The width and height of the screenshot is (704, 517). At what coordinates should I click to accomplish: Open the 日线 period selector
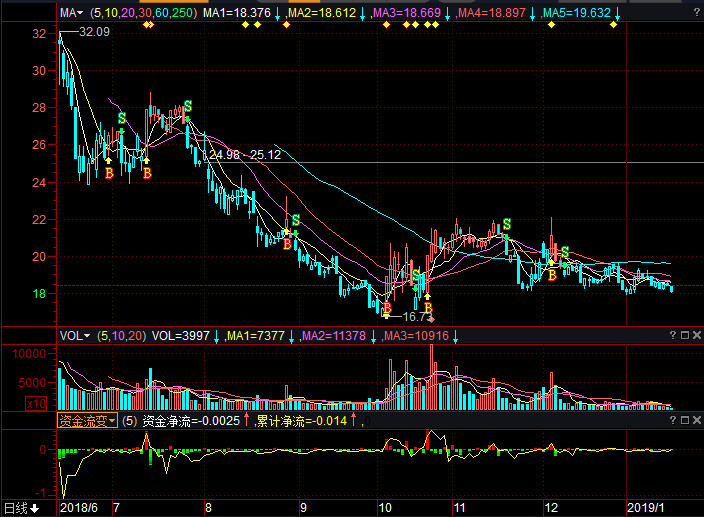(x=21, y=508)
